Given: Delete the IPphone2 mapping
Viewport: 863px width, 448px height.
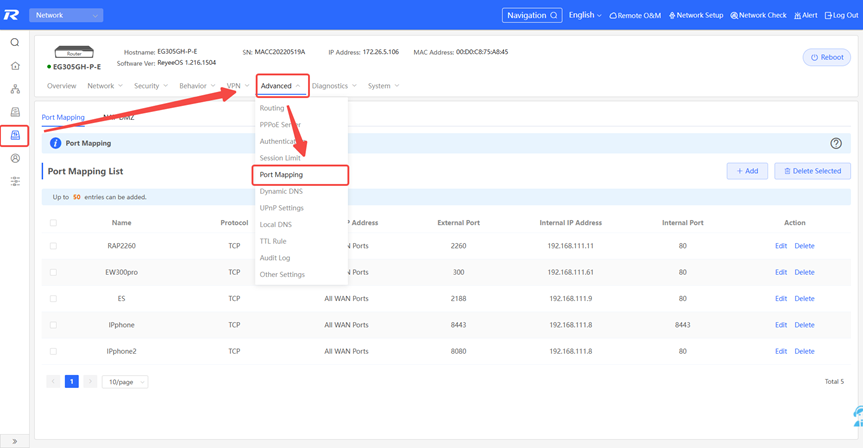Looking at the screenshot, I should click(804, 351).
